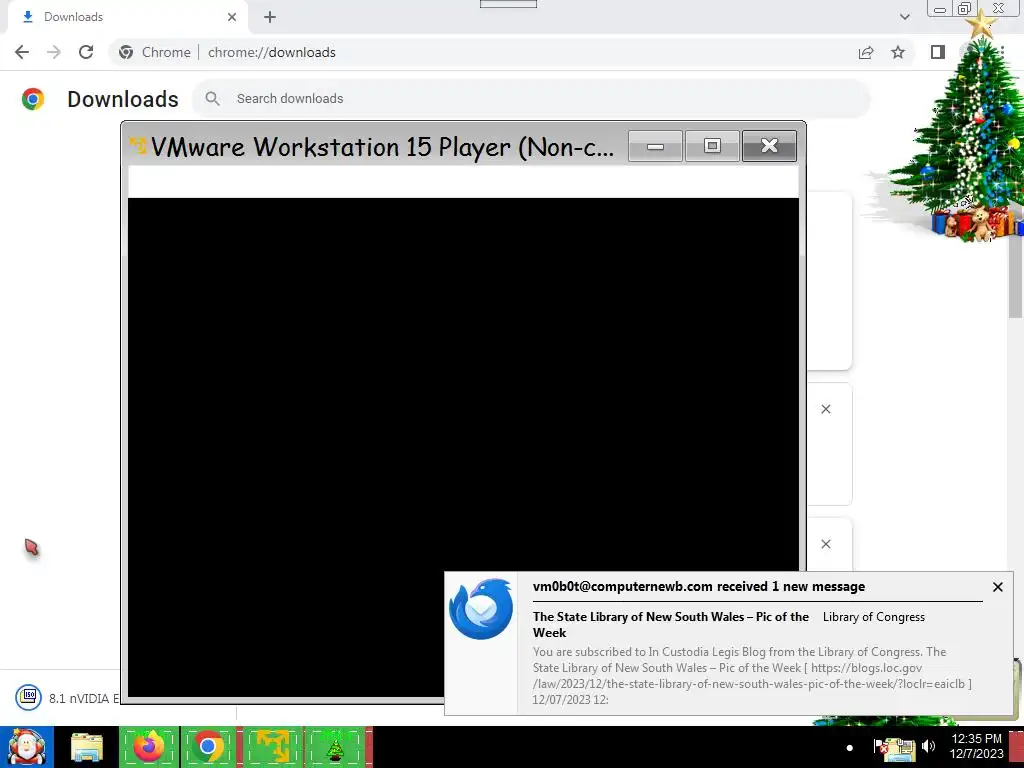Close the Downloads tab
1024x768 pixels.
(x=232, y=17)
